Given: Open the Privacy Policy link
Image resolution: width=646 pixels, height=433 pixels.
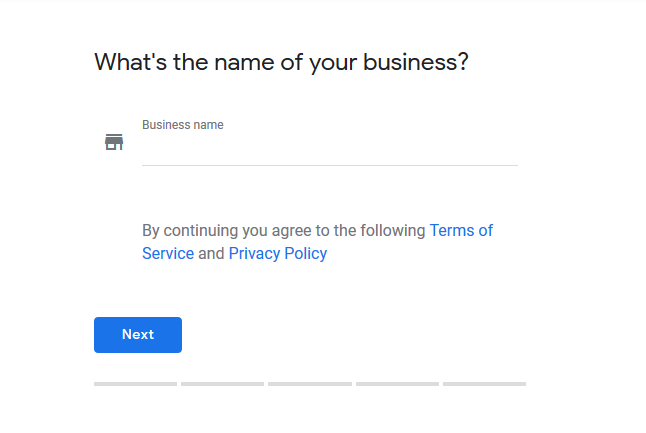Looking at the screenshot, I should tap(278, 253).
